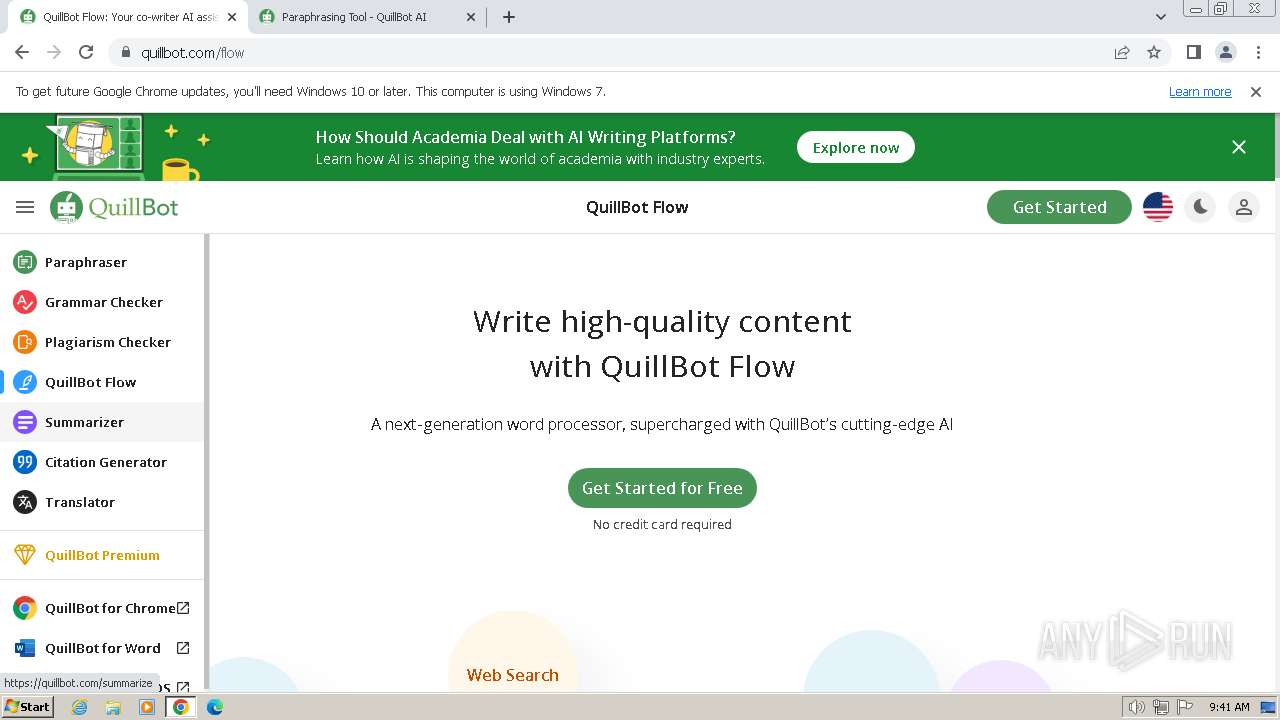Screen dimensions: 1280x720
Task: Open the Chrome three-dot menu
Action: 1257,53
